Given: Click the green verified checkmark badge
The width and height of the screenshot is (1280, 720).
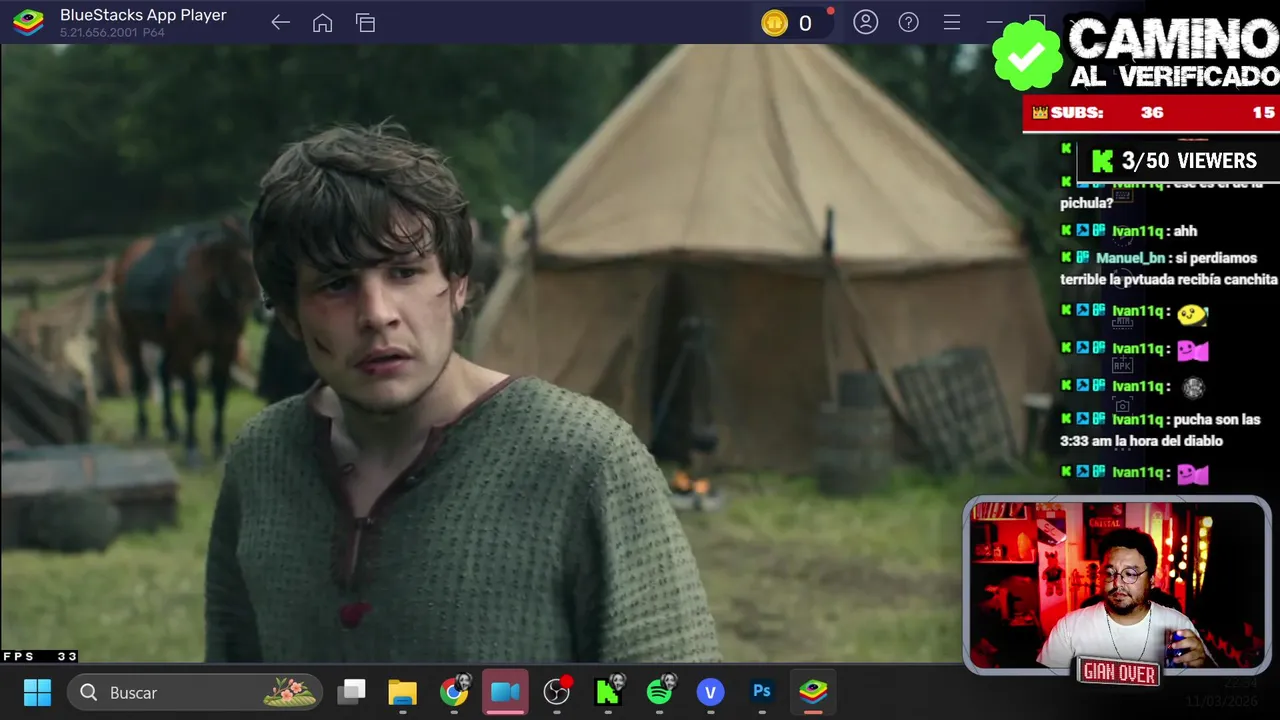Looking at the screenshot, I should [1027, 55].
